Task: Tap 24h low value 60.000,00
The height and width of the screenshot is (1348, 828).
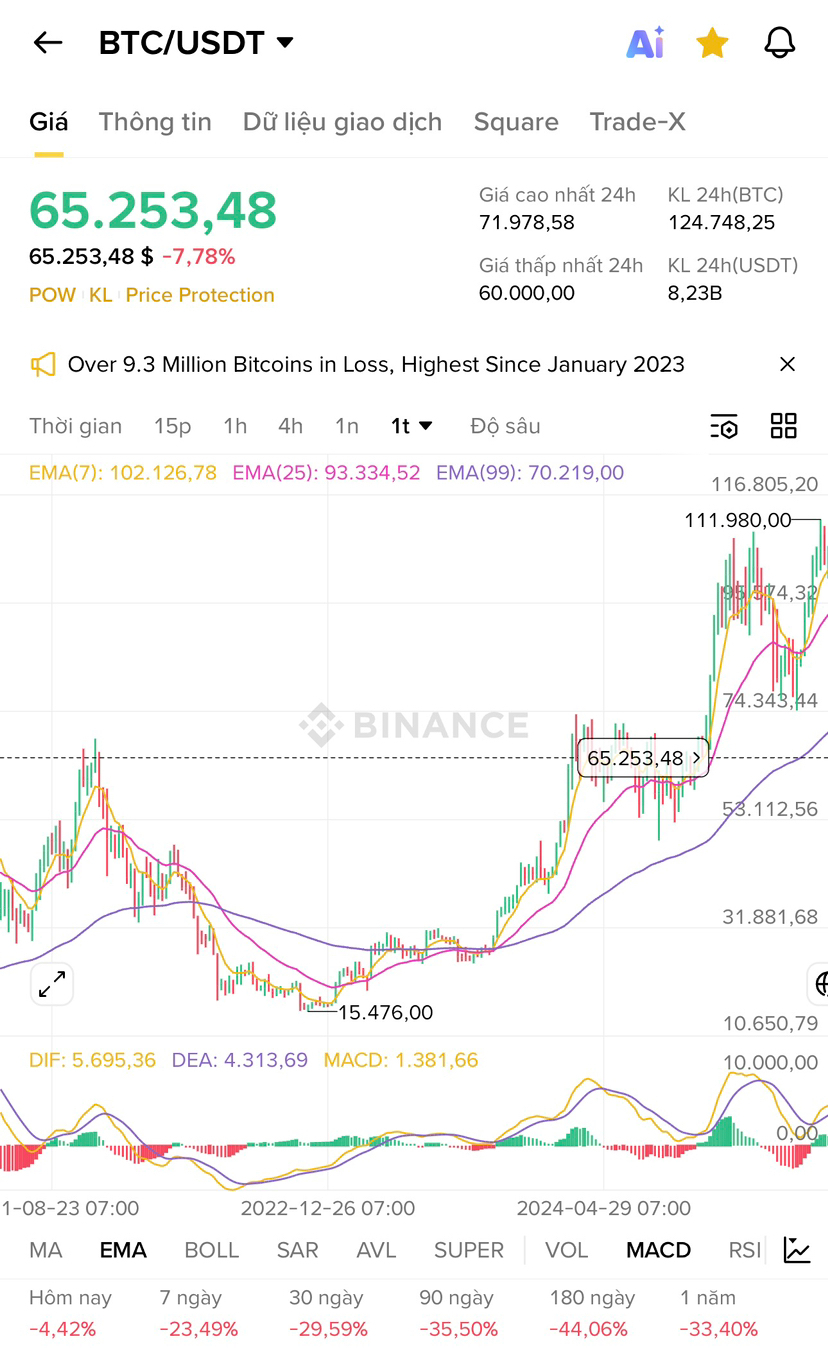Action: [527, 293]
